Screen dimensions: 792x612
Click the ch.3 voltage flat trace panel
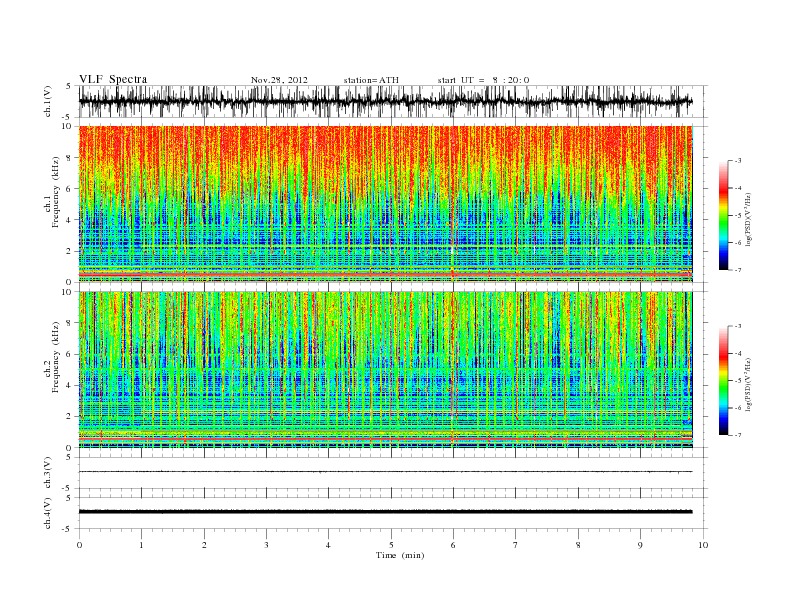pyautogui.click(x=392, y=473)
